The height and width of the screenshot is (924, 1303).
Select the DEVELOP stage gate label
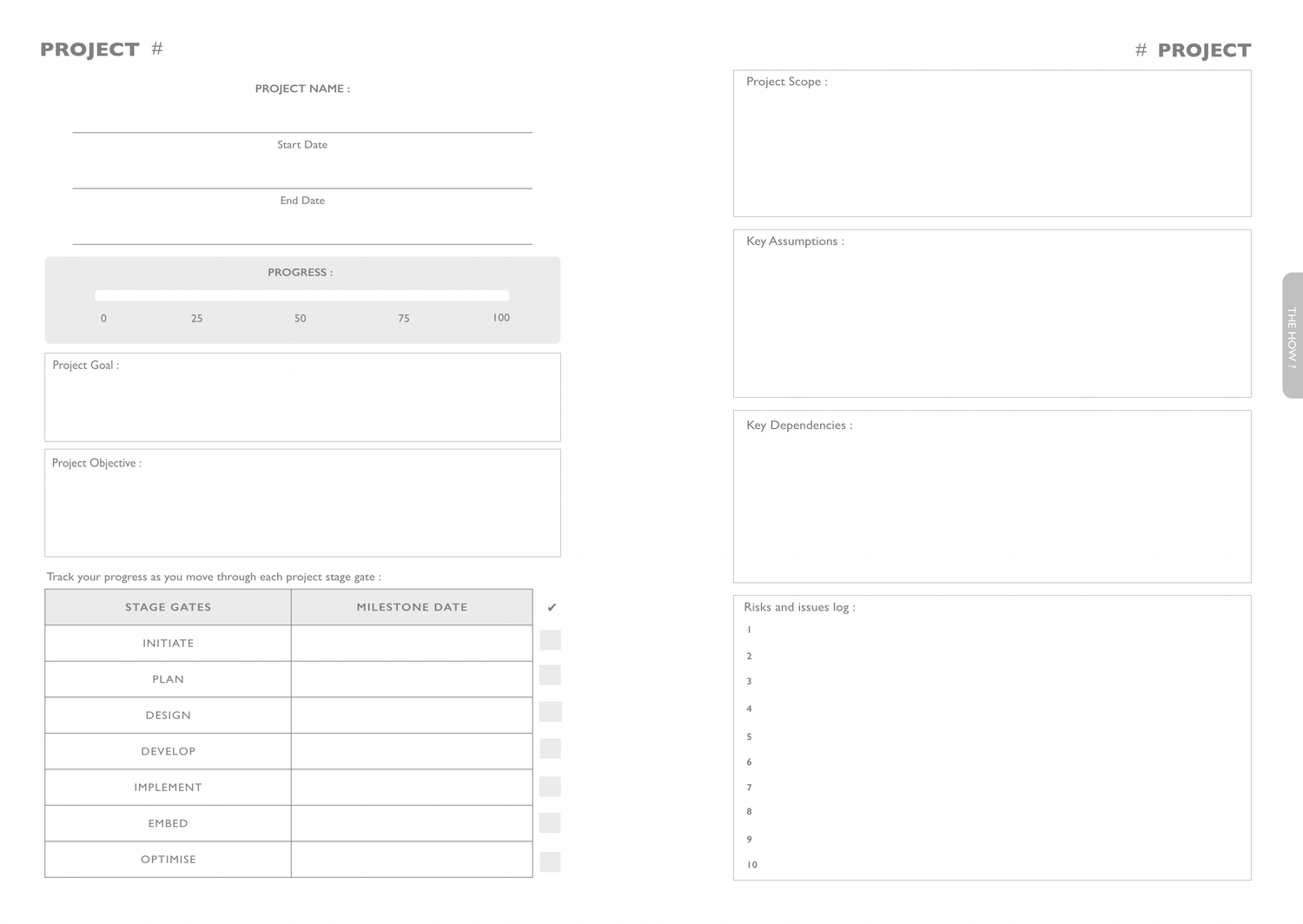169,751
